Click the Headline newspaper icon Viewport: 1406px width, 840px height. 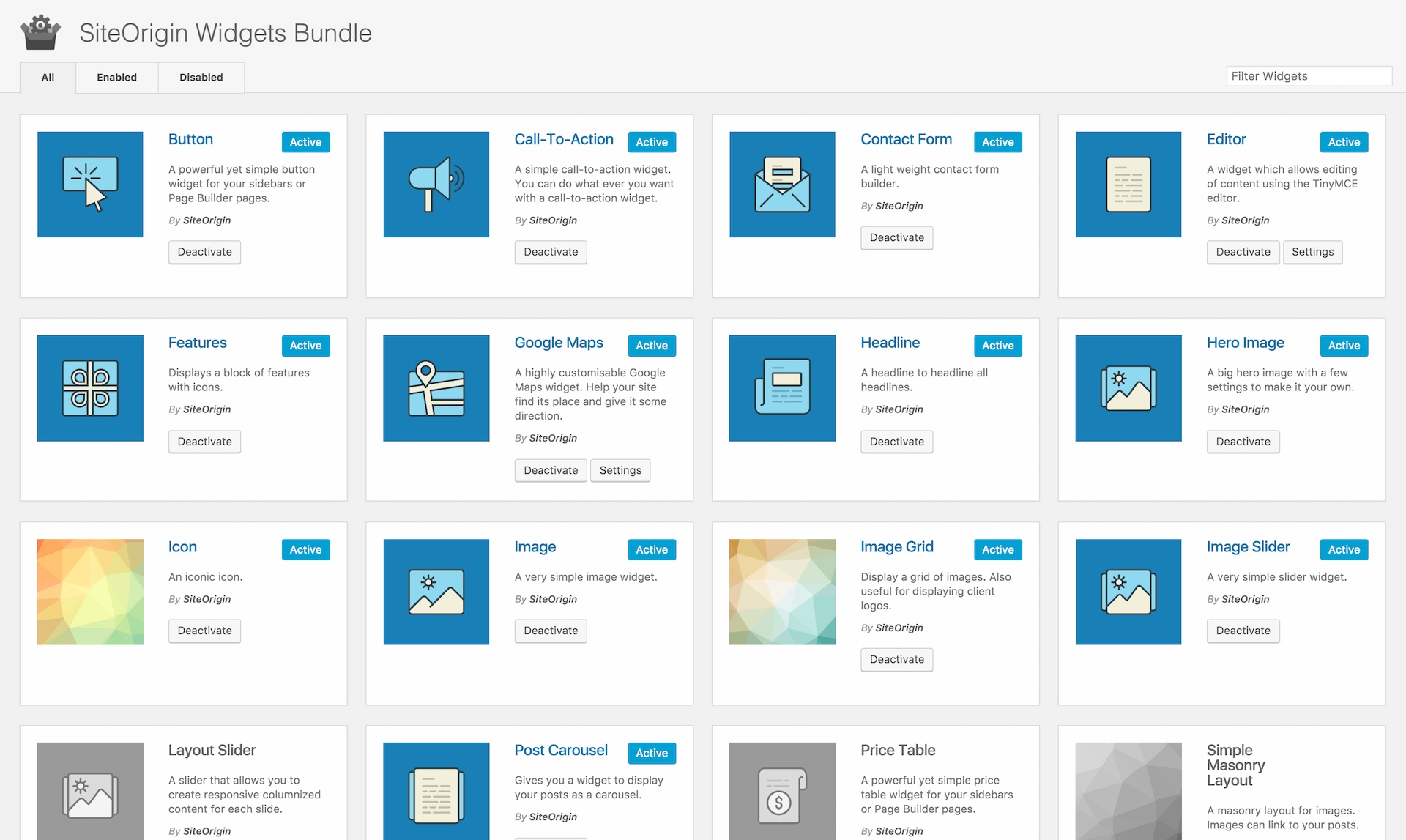pos(782,388)
